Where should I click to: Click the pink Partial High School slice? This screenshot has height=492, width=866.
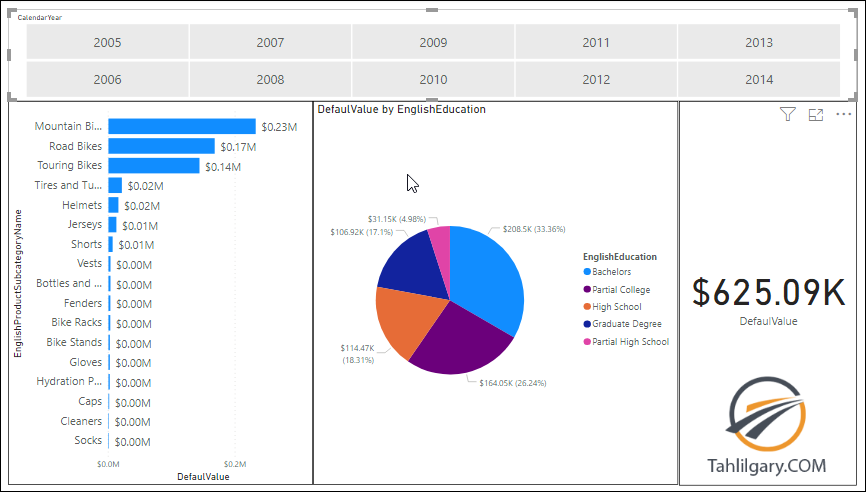click(441, 243)
